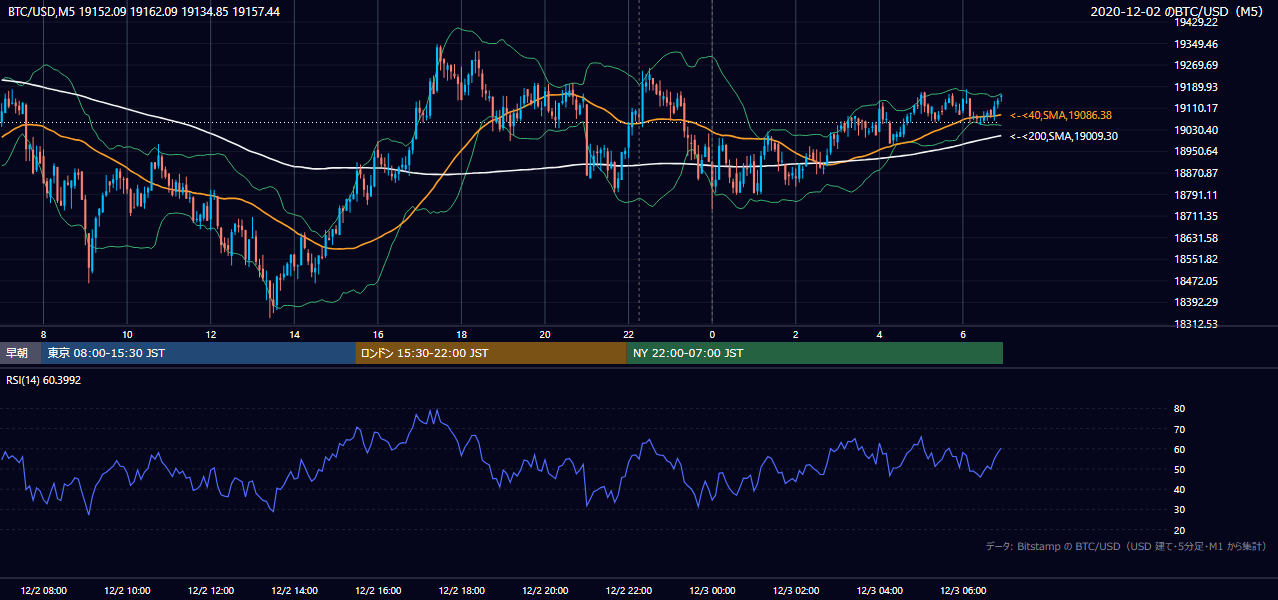Click the 19269.69 price axis label

tap(1196, 65)
